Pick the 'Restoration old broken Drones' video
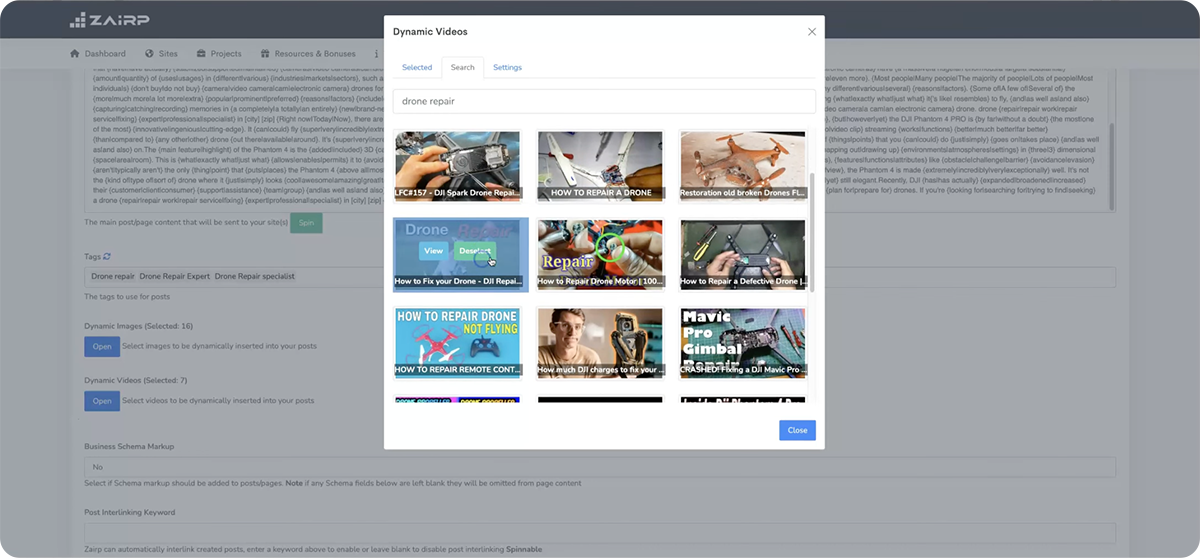The height and width of the screenshot is (558, 1200). click(x=742, y=165)
